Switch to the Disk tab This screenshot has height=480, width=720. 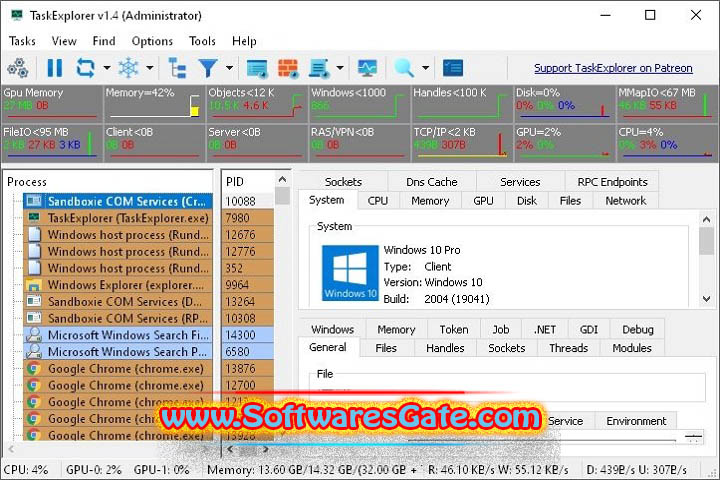[527, 201]
